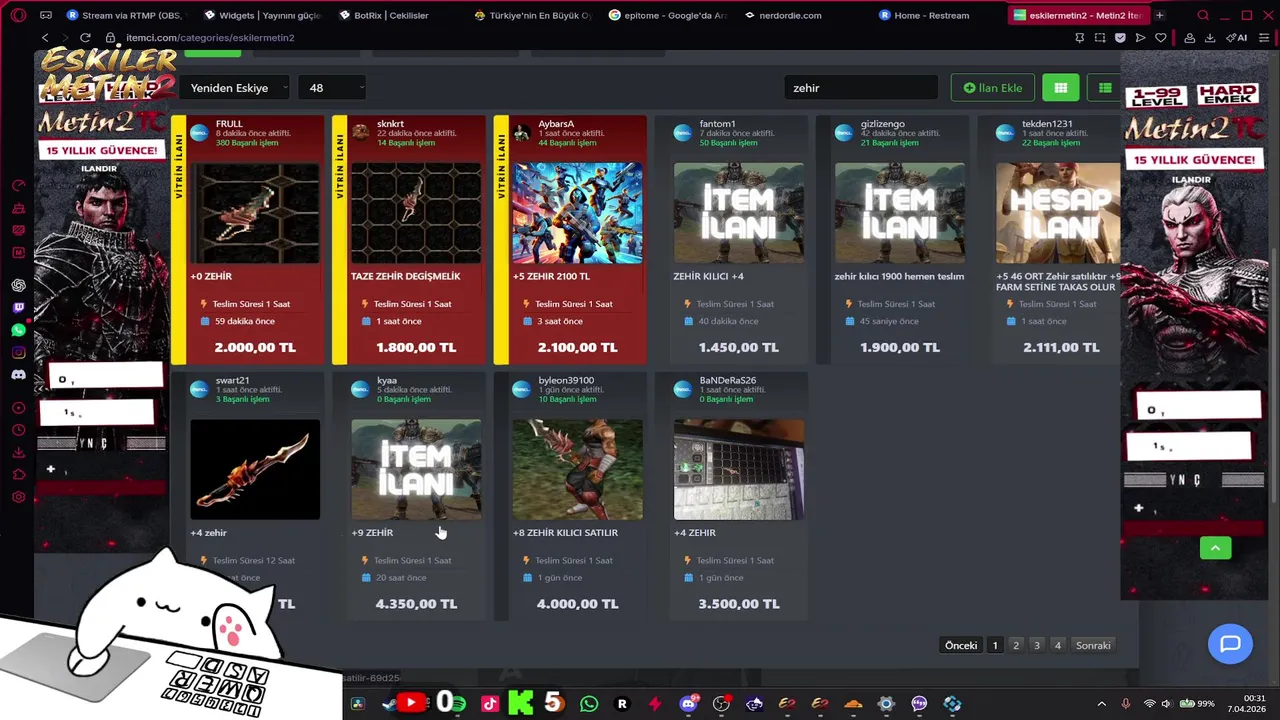
Task: Switch to grid view layout
Action: (1061, 88)
